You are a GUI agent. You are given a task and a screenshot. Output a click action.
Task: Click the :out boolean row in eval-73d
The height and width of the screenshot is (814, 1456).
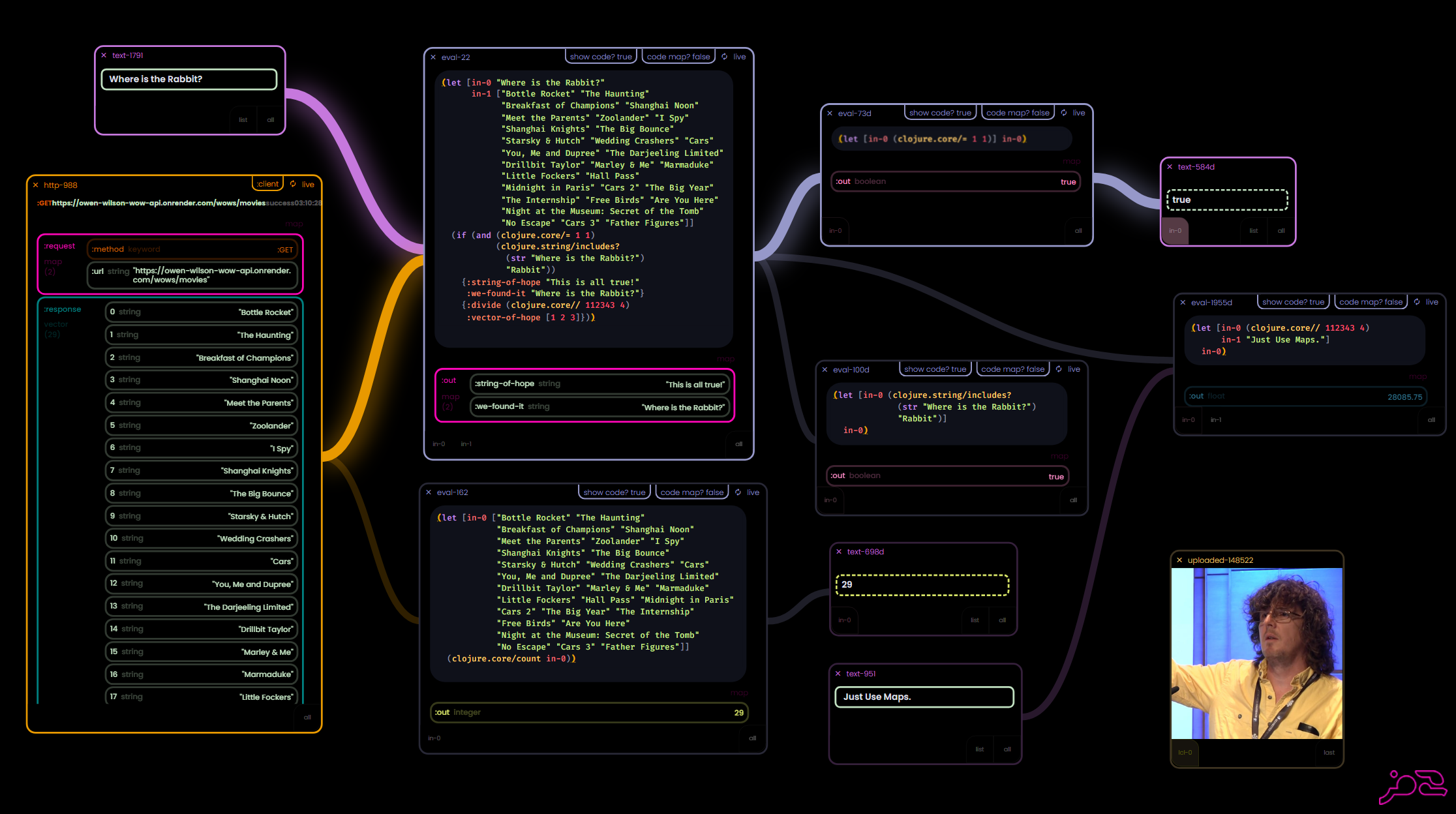click(956, 182)
